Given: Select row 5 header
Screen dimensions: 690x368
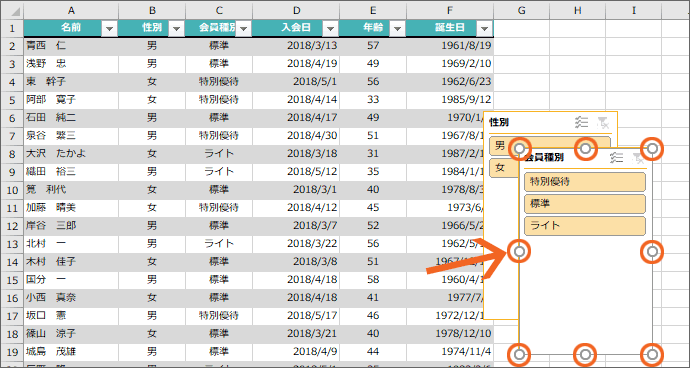Looking at the screenshot, I should click(12, 100).
